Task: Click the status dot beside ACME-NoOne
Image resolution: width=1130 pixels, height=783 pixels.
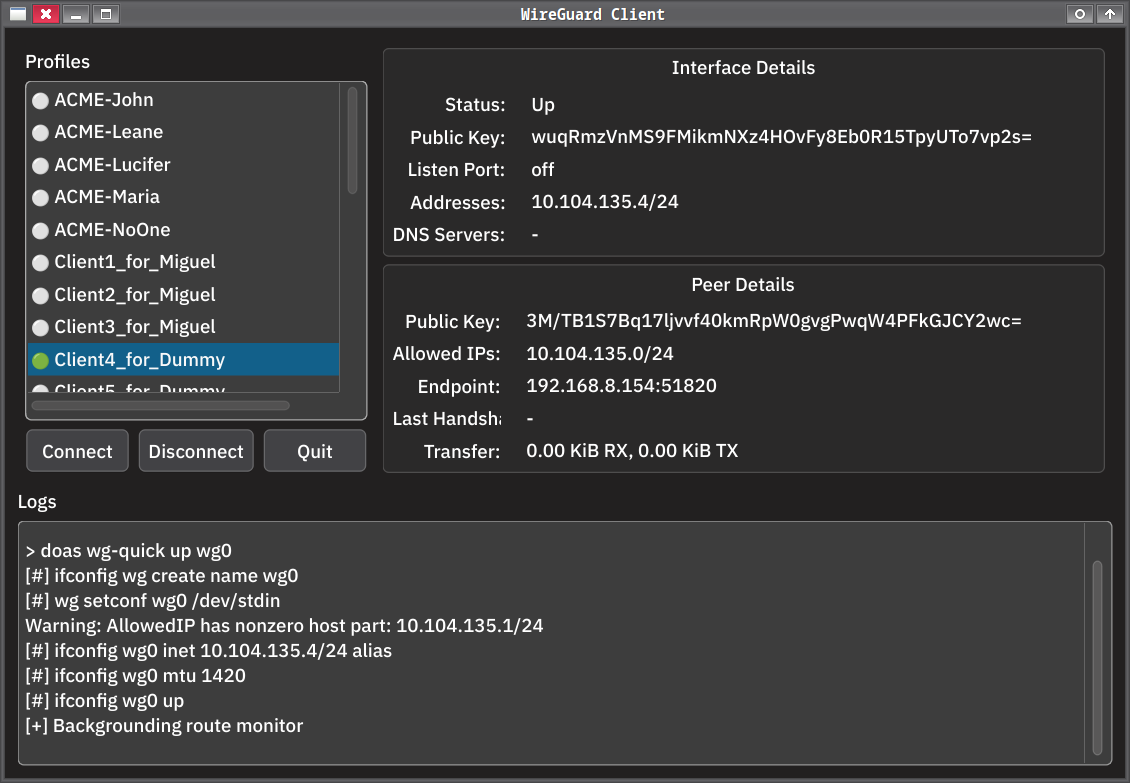Action: (40, 230)
